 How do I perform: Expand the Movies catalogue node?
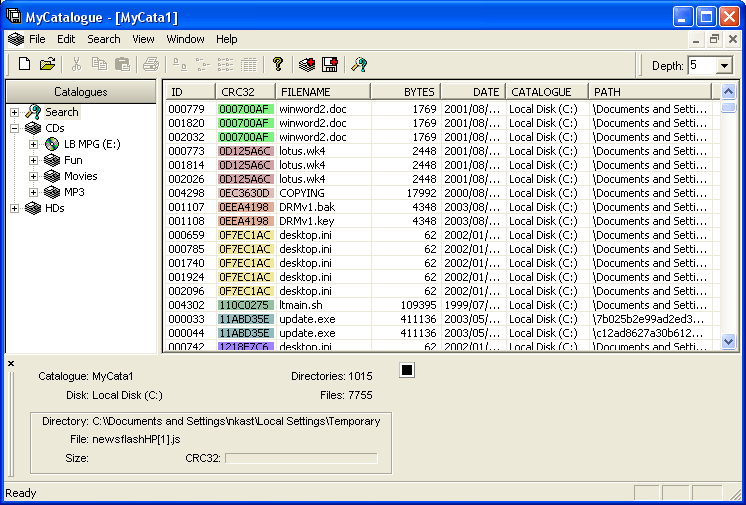click(33, 177)
